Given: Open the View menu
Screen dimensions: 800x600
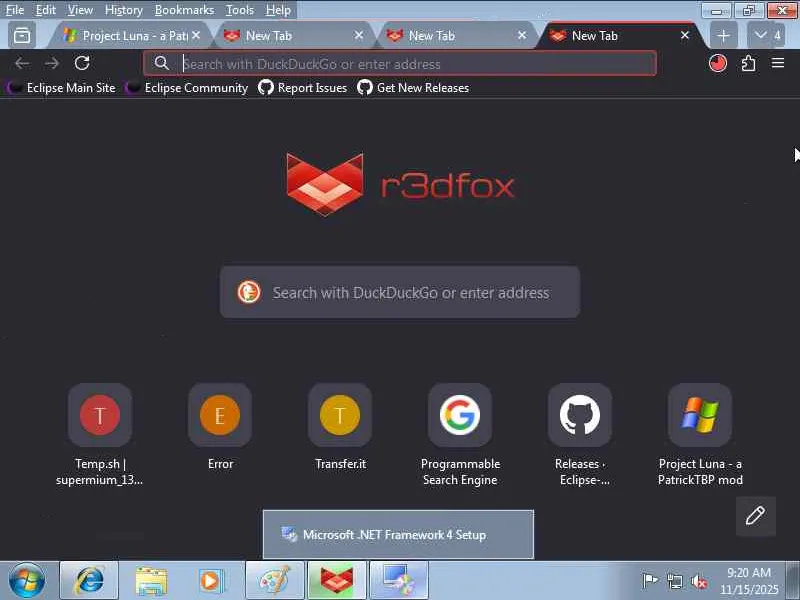Looking at the screenshot, I should click(80, 10).
